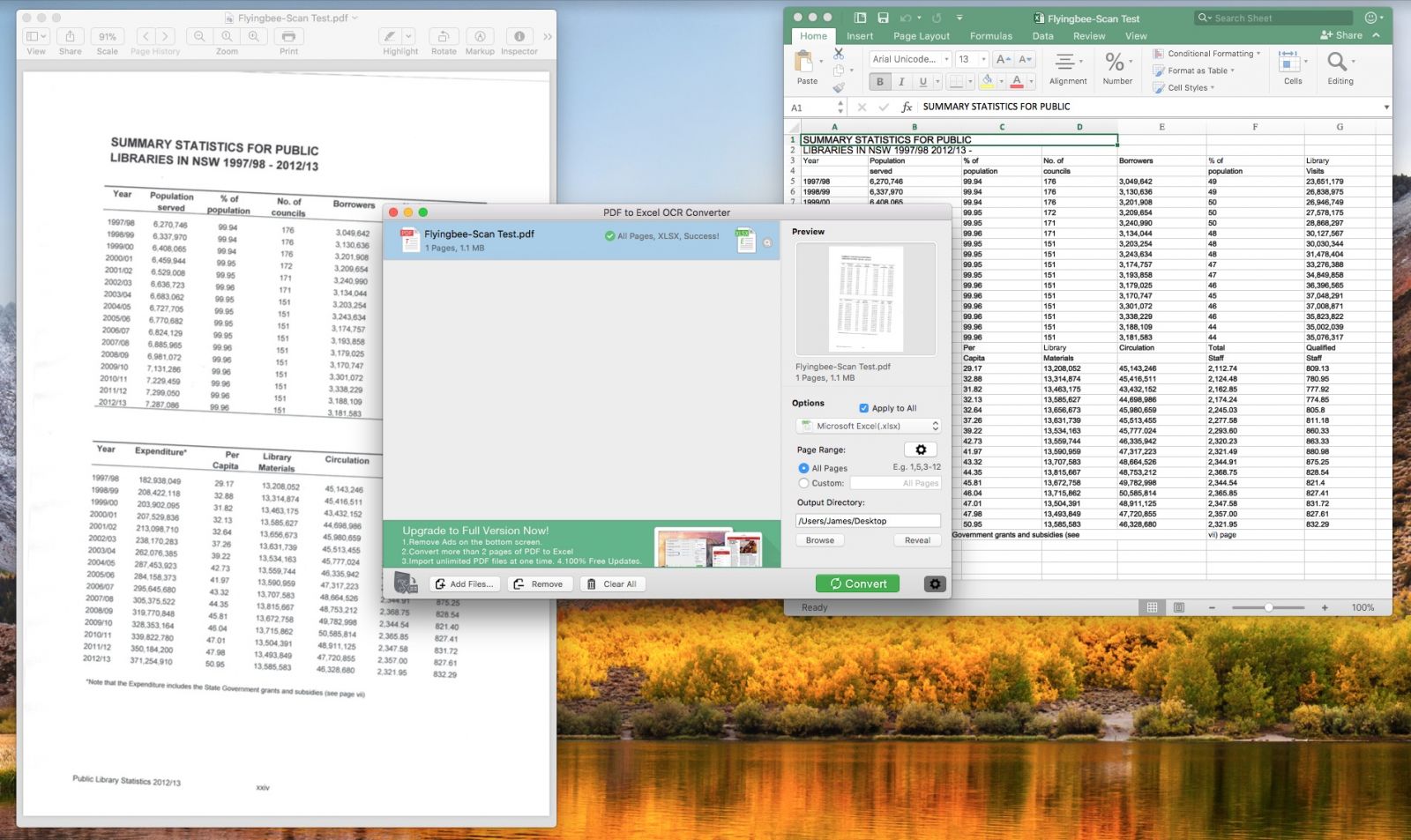Expand the Excel formula bar

coord(1386,107)
